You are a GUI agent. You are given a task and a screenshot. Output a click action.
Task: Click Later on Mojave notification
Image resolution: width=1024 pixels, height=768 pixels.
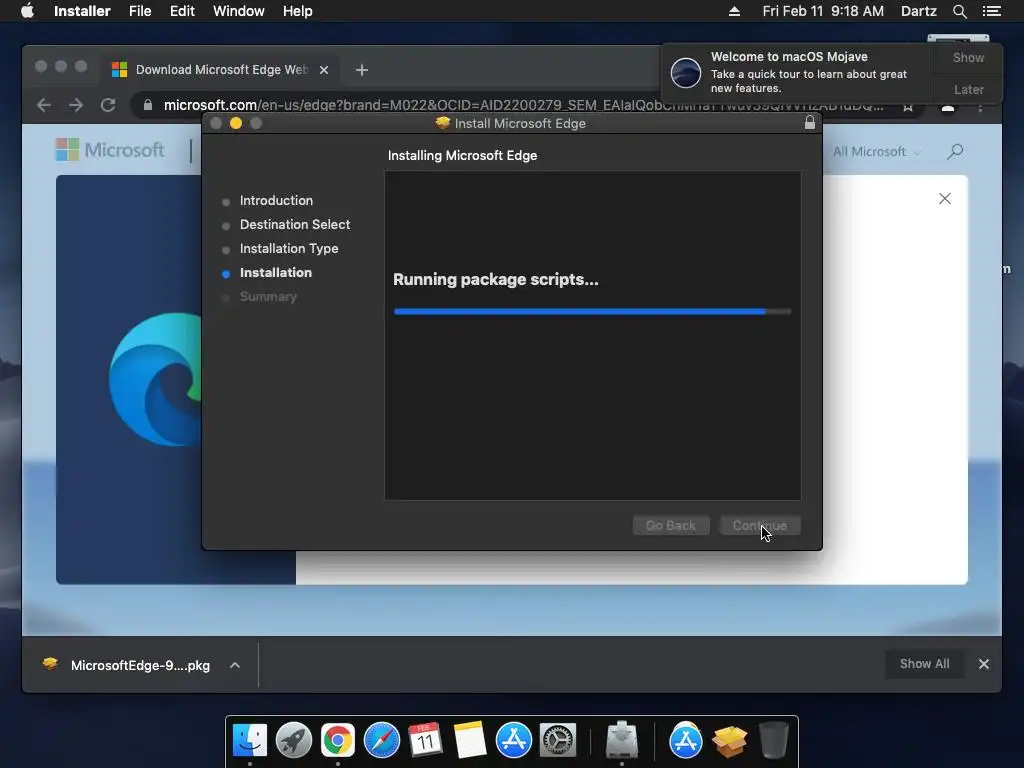click(968, 89)
